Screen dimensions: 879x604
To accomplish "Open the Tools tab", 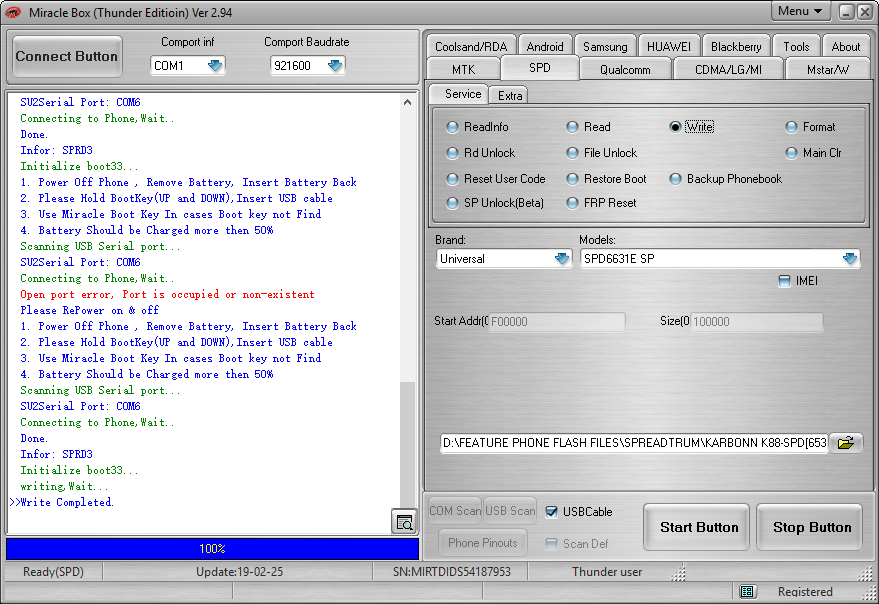I will tap(796, 47).
